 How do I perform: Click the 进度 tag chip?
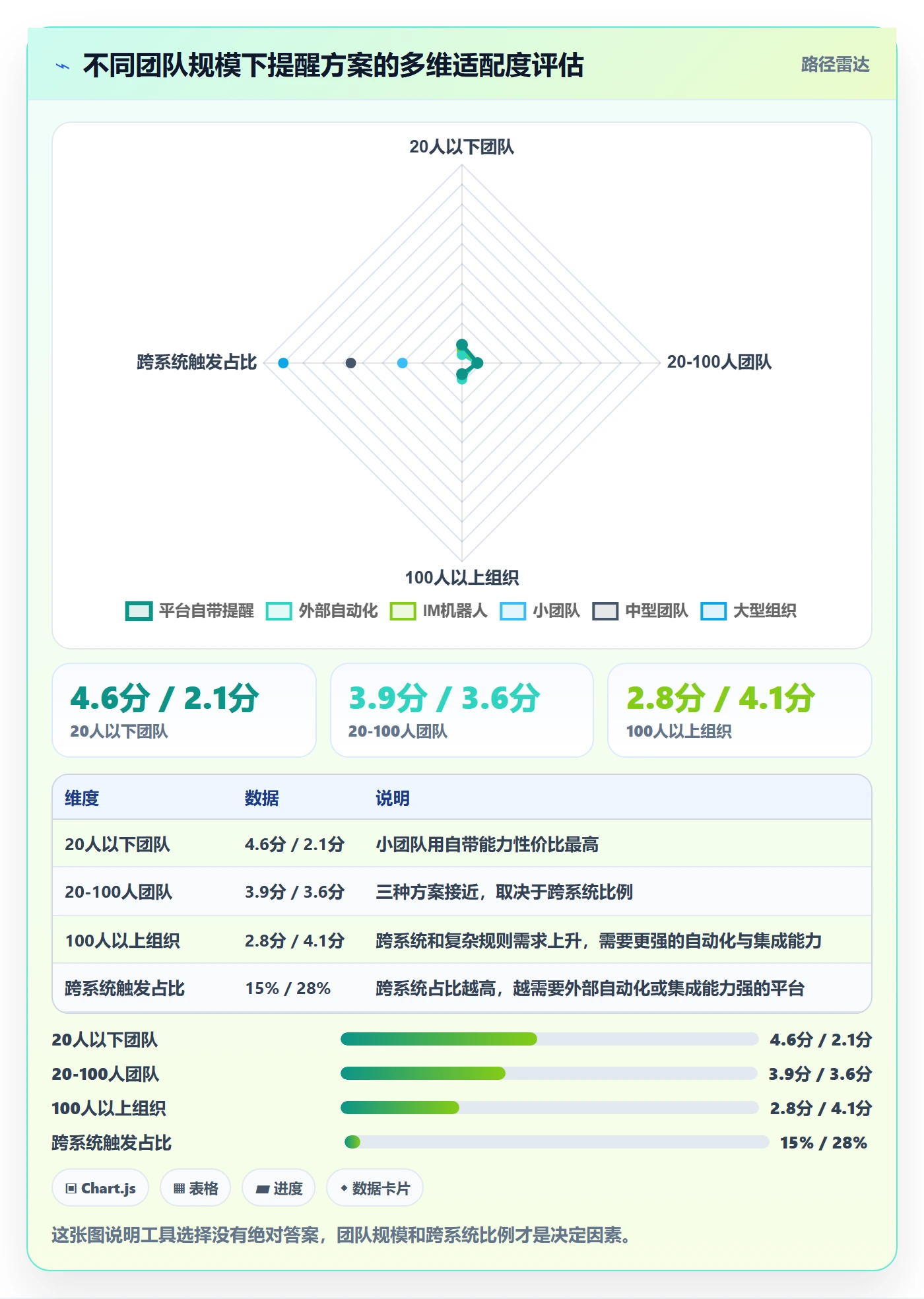[x=279, y=1188]
